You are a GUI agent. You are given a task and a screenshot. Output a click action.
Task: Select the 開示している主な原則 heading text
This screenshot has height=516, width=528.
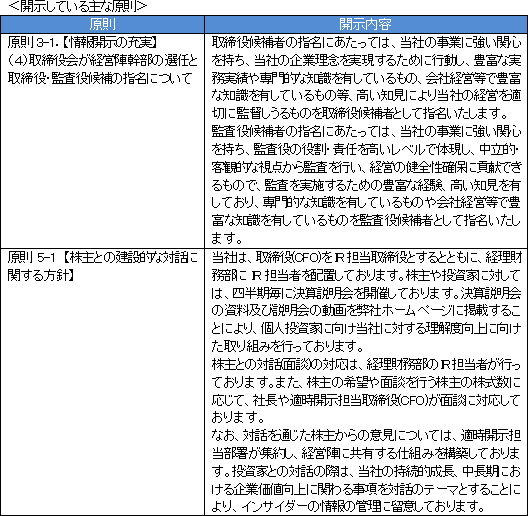(78, 6)
